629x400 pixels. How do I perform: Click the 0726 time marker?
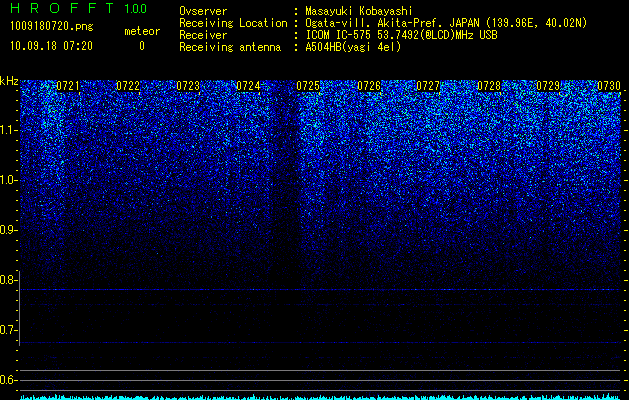coord(369,86)
